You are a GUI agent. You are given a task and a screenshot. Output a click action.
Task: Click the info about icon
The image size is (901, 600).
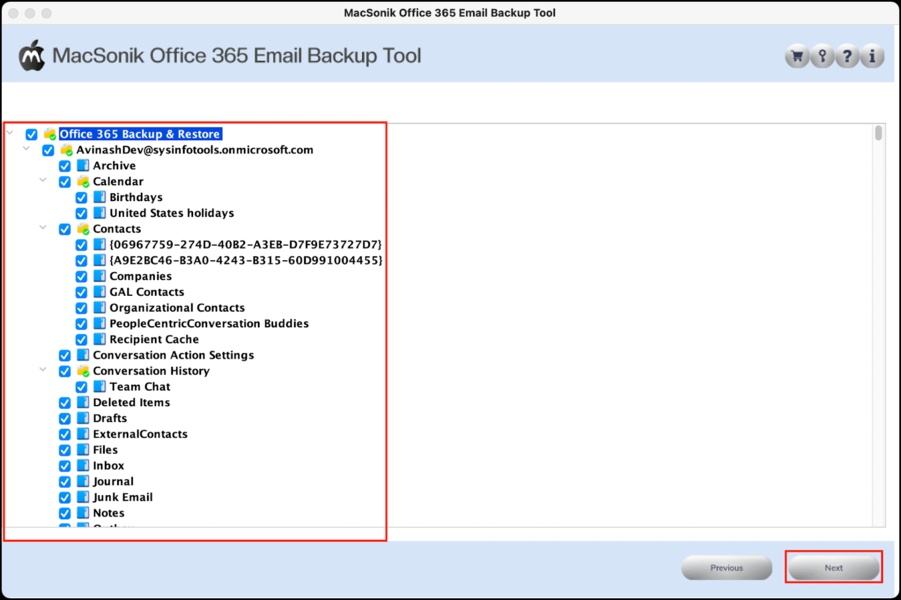point(872,56)
